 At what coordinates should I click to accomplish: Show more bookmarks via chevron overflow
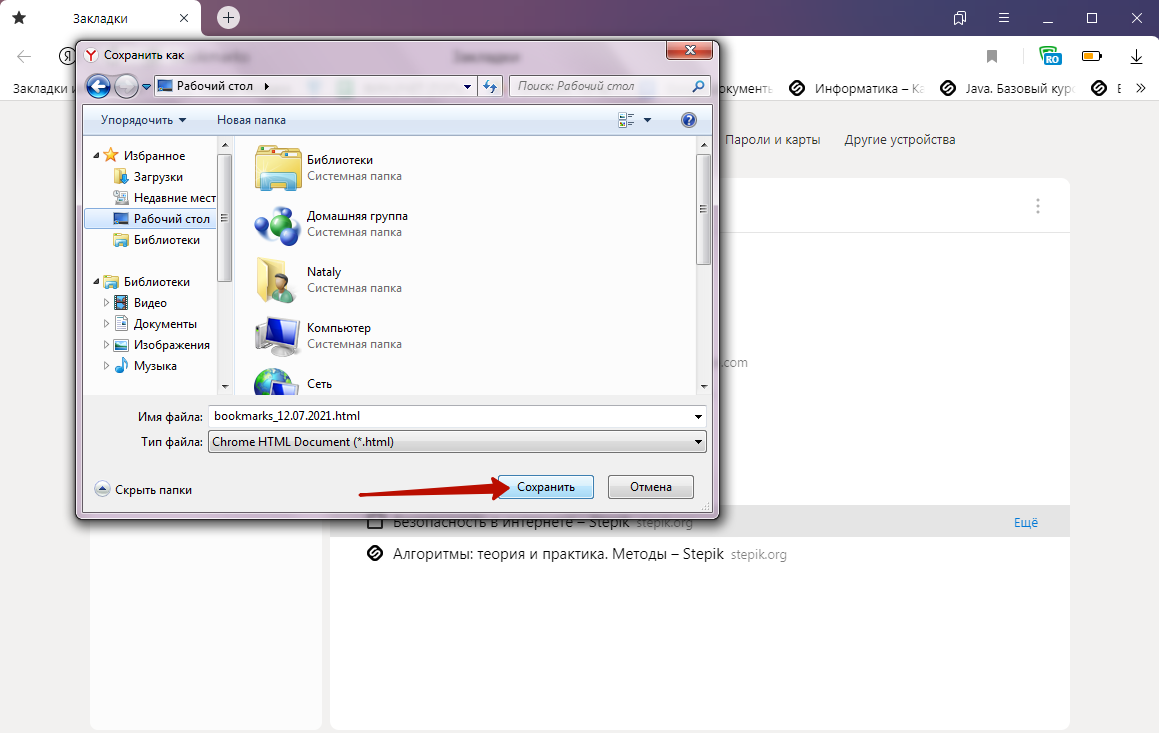(x=1141, y=89)
